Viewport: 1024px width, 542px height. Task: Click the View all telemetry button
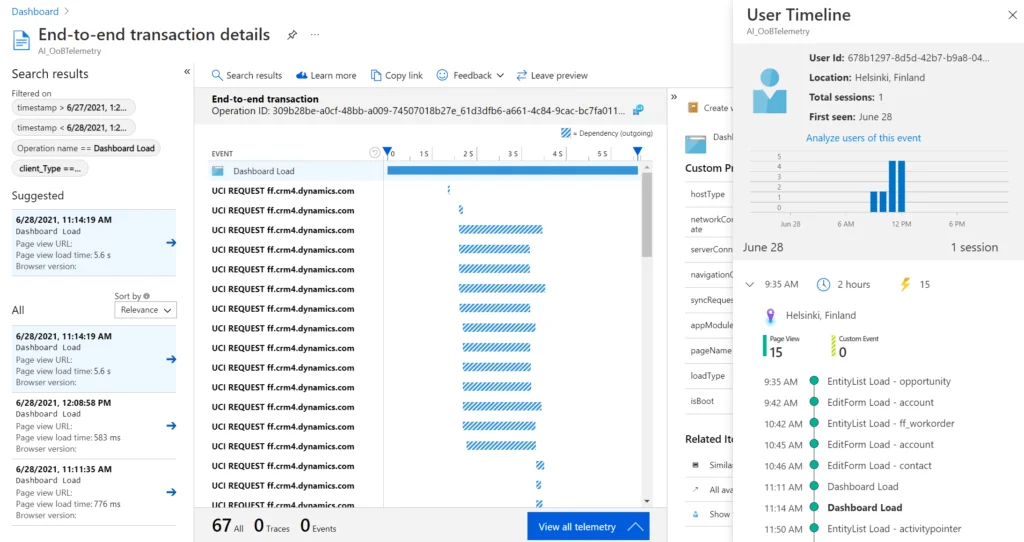coord(588,527)
